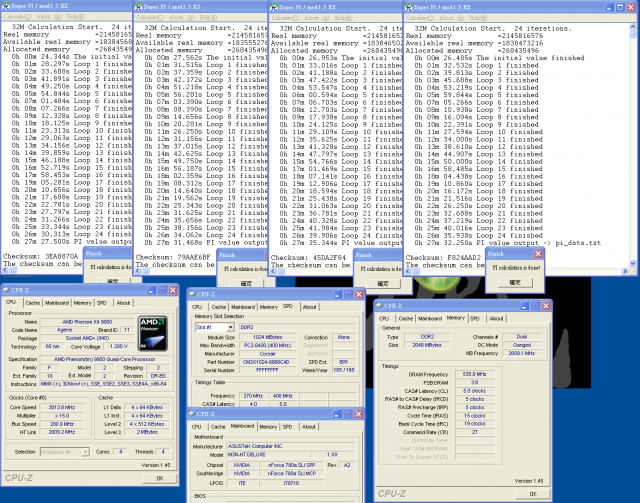This screenshot has width=640, height=503.
Task: Switch to Mainboard tab in CPU-Z Processor window
Action: click(57, 303)
